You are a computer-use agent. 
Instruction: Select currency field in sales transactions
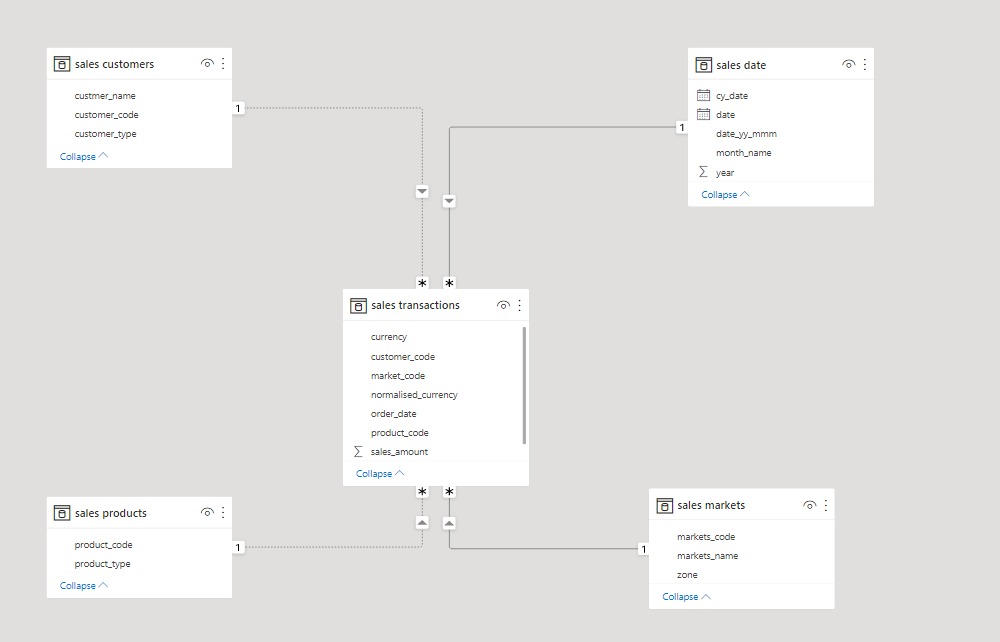pyautogui.click(x=388, y=337)
